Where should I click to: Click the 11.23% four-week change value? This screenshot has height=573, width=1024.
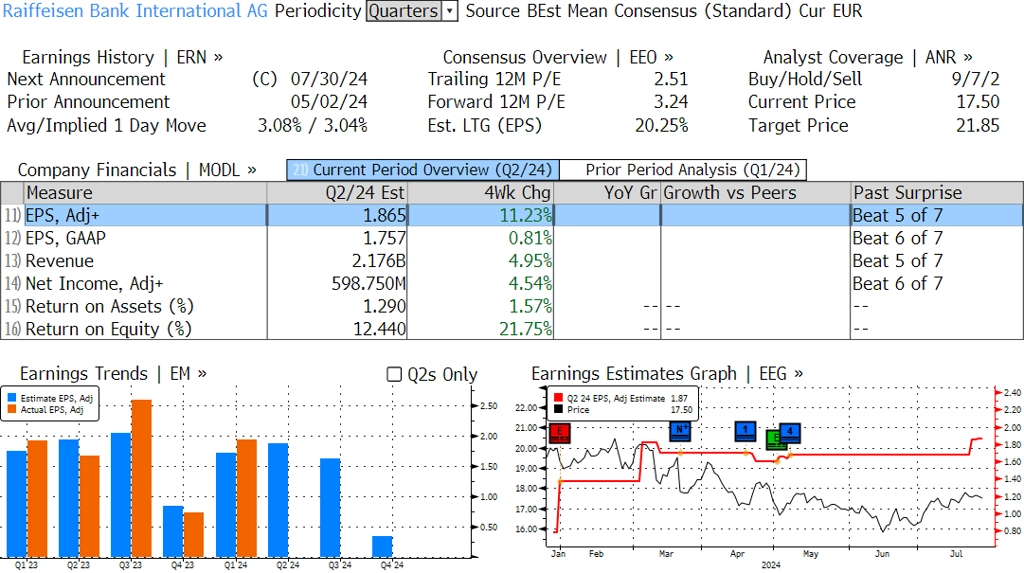click(x=526, y=216)
